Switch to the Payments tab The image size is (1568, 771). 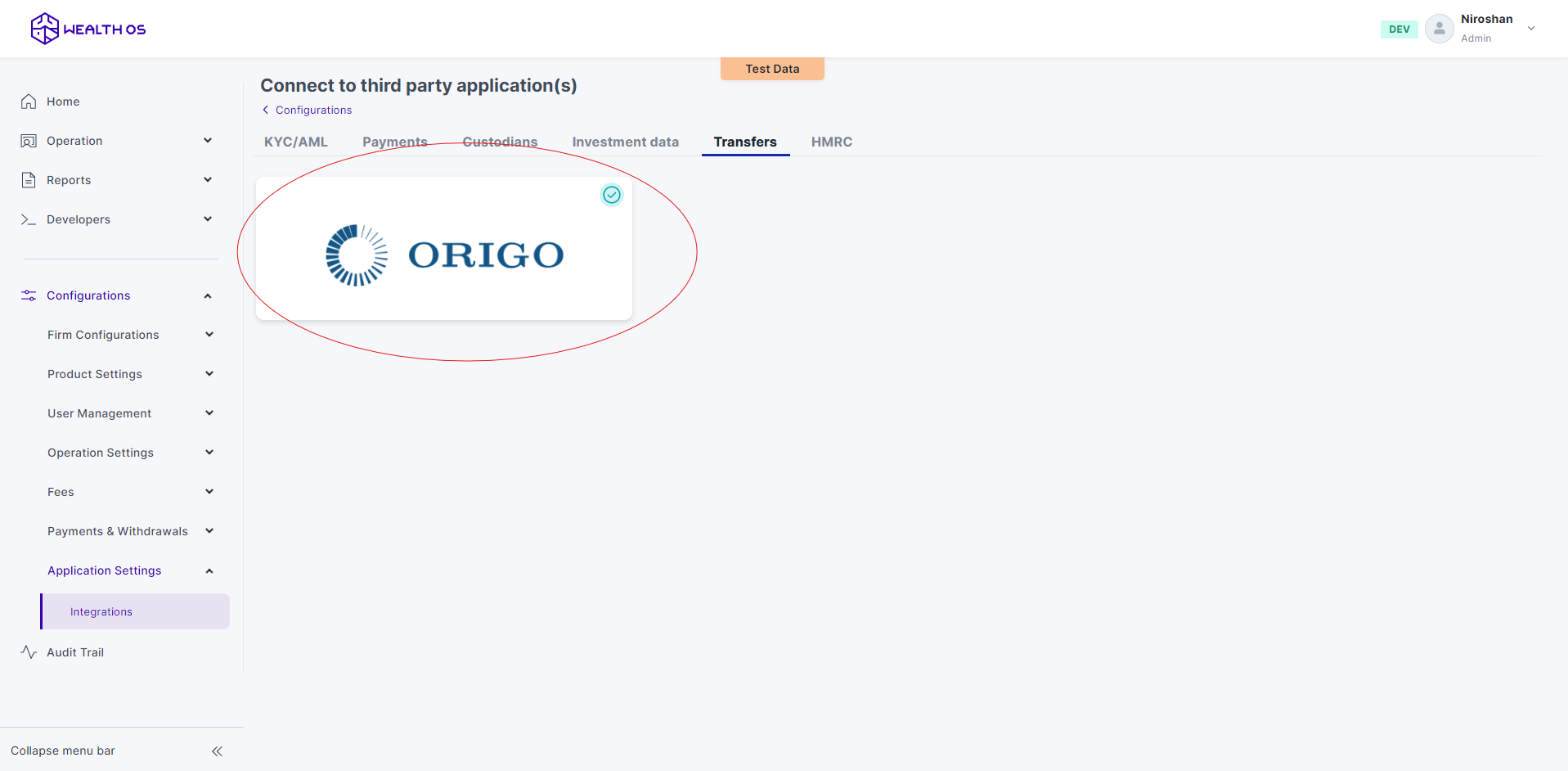(x=395, y=142)
